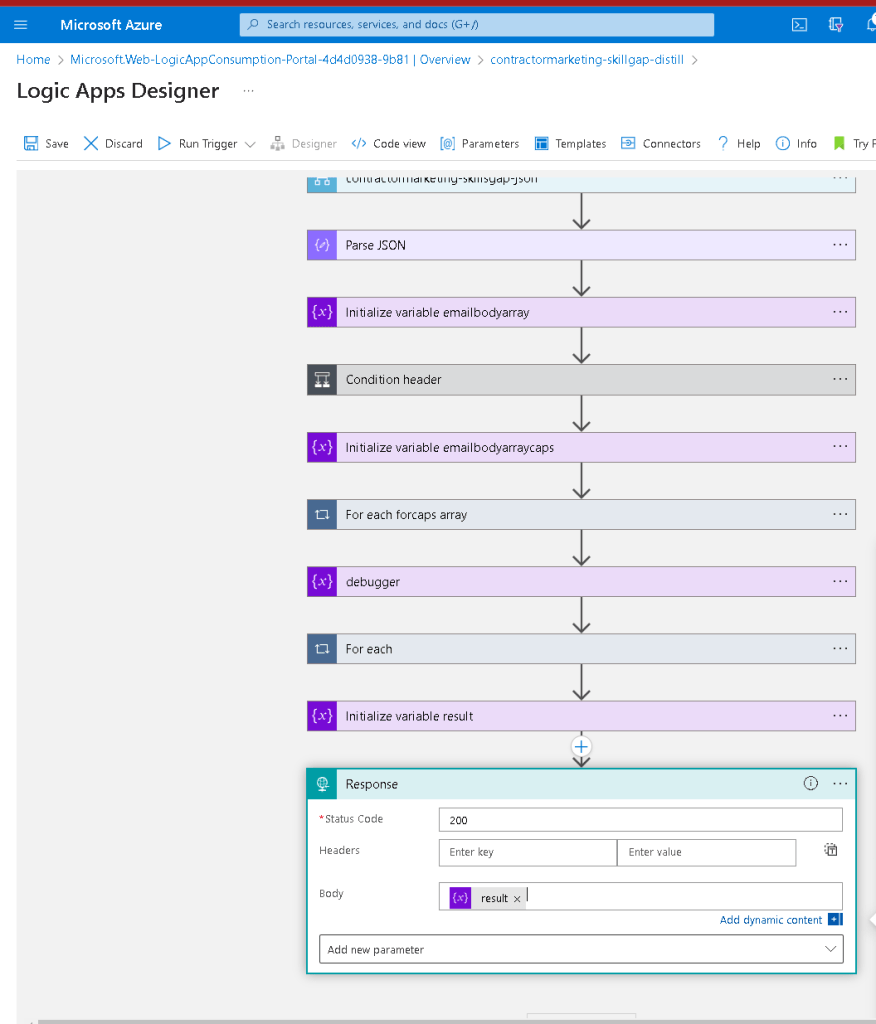This screenshot has height=1024, width=876.
Task: Expand the debugger variable step
Action: click(x=581, y=581)
